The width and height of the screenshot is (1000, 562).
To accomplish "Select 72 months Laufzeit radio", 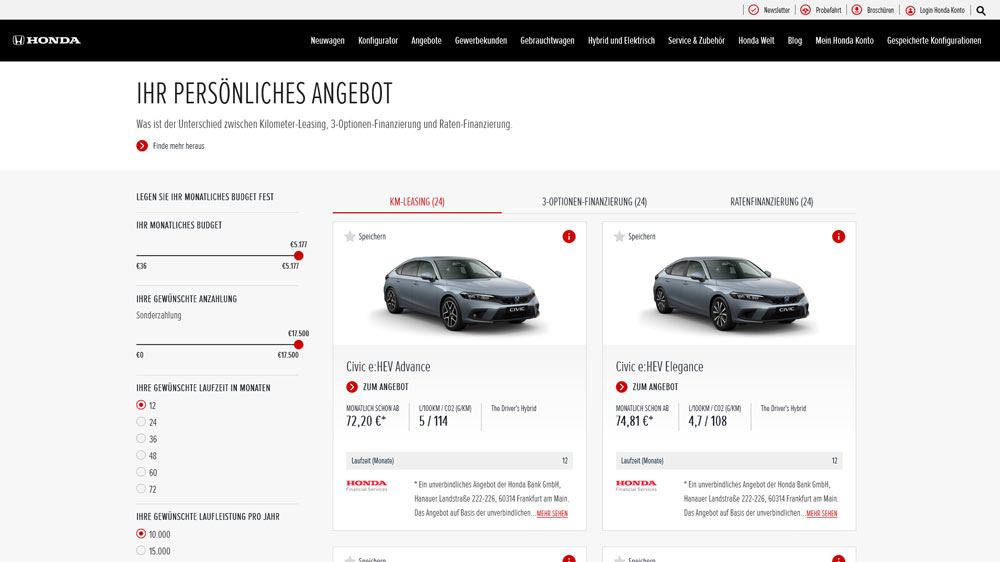I will click(x=141, y=489).
